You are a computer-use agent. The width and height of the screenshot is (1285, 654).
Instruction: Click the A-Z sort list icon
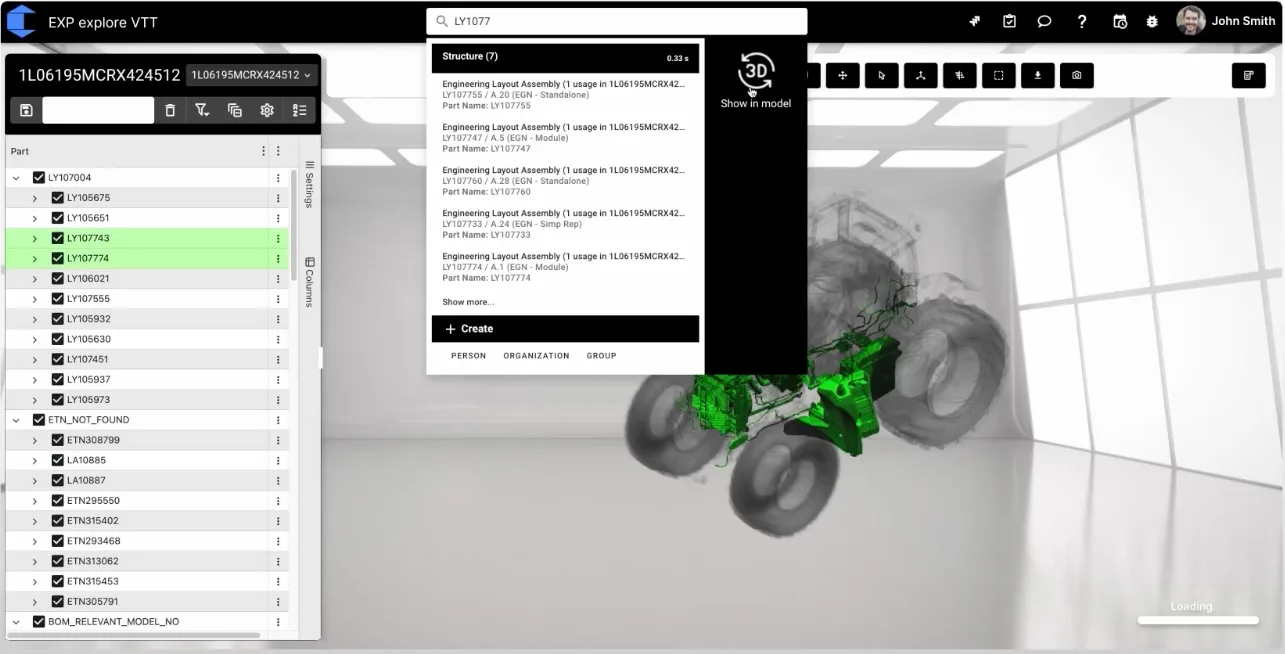299,110
